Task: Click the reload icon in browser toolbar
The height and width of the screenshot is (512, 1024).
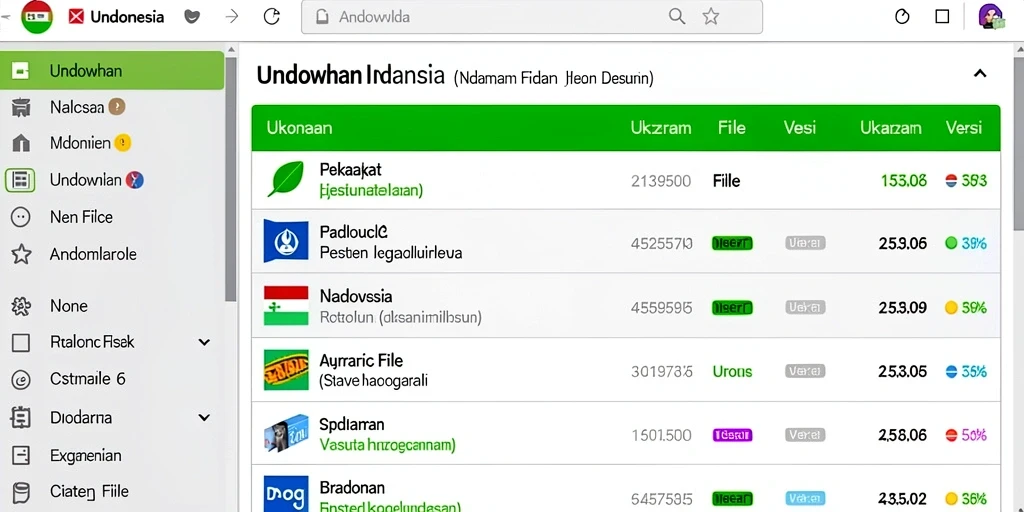Action: click(x=272, y=17)
